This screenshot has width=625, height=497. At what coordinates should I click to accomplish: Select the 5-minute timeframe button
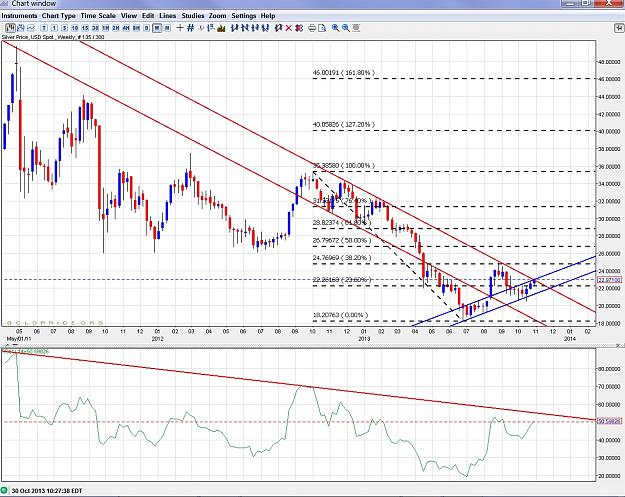65,28
